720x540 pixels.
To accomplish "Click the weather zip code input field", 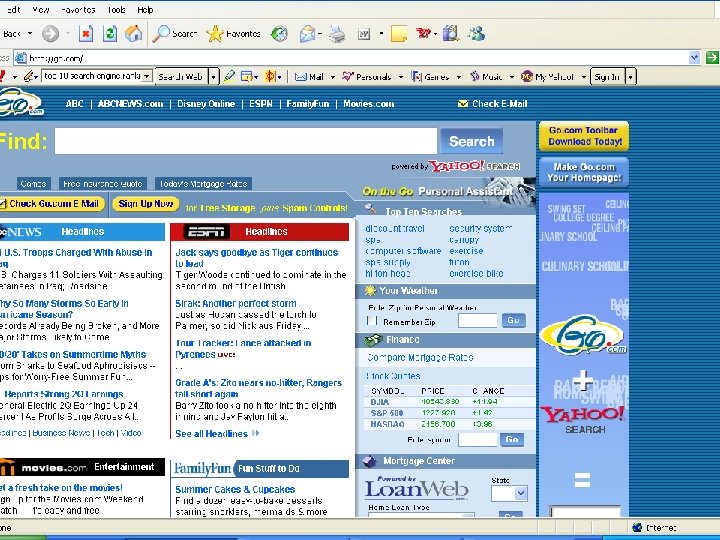I will click(478, 321).
